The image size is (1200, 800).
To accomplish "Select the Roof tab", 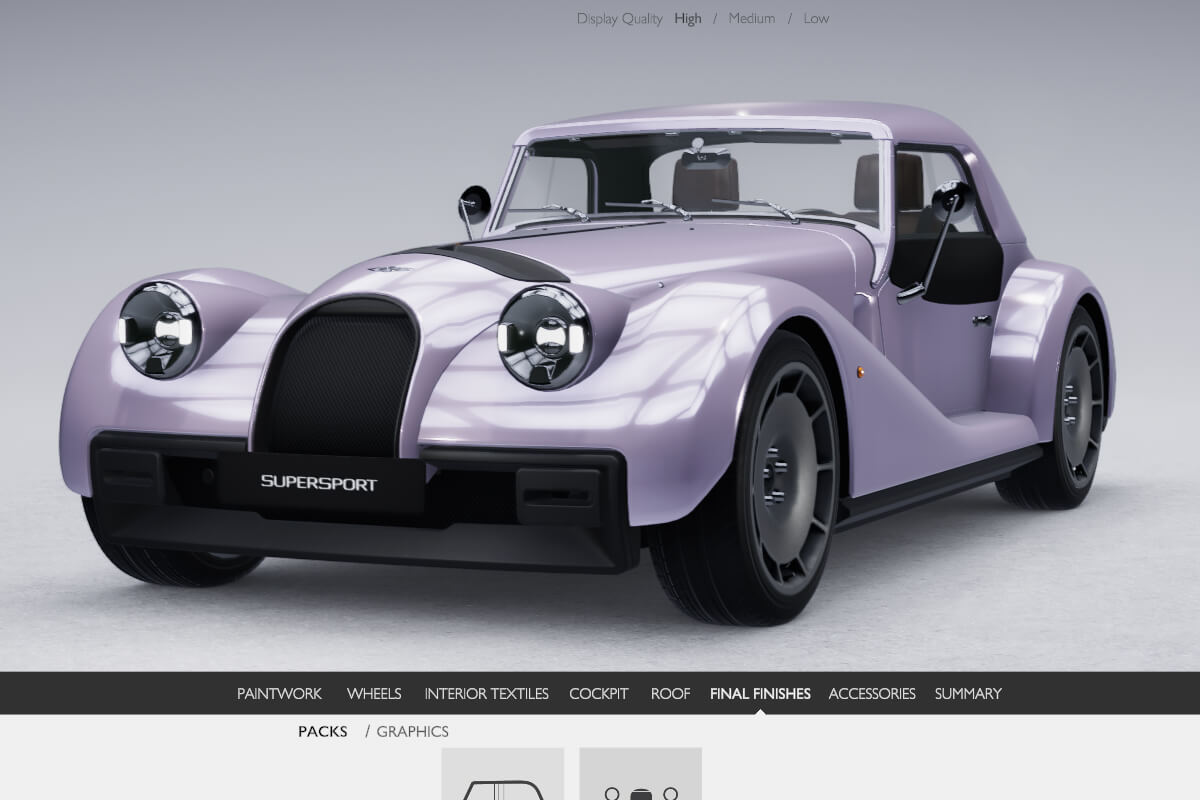I will point(670,693).
